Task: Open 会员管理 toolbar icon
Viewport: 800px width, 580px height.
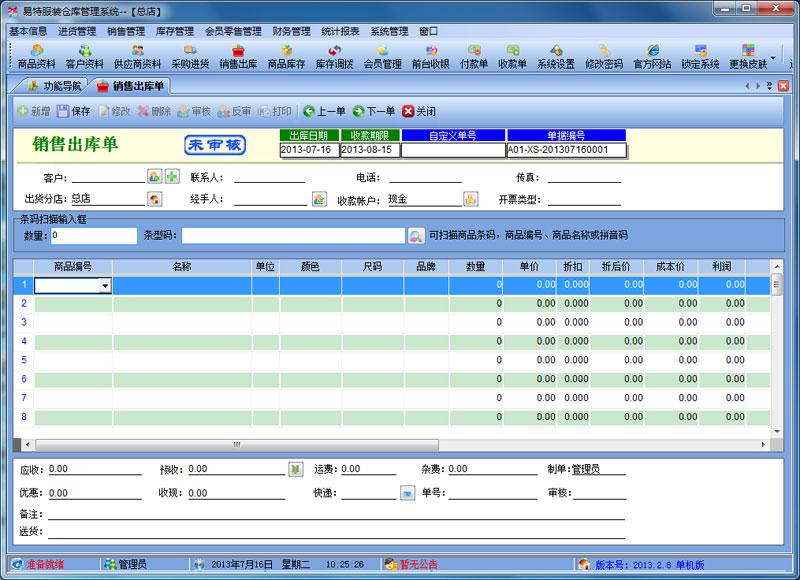Action: click(x=383, y=56)
